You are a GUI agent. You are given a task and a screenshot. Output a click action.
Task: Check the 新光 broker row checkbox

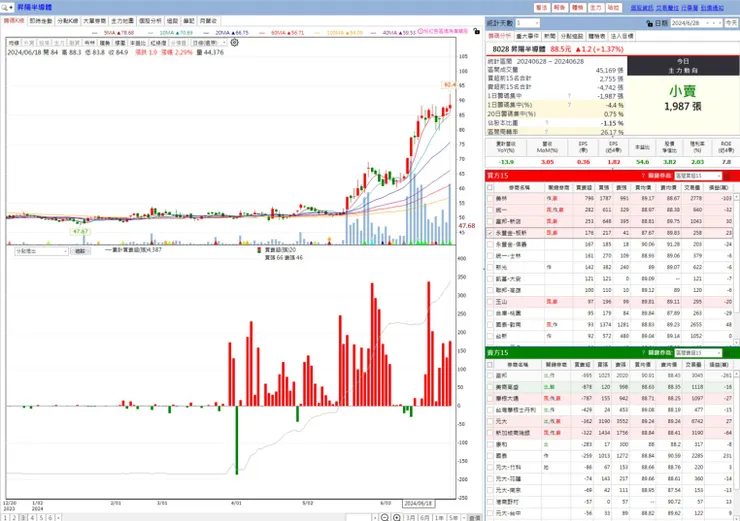490,267
